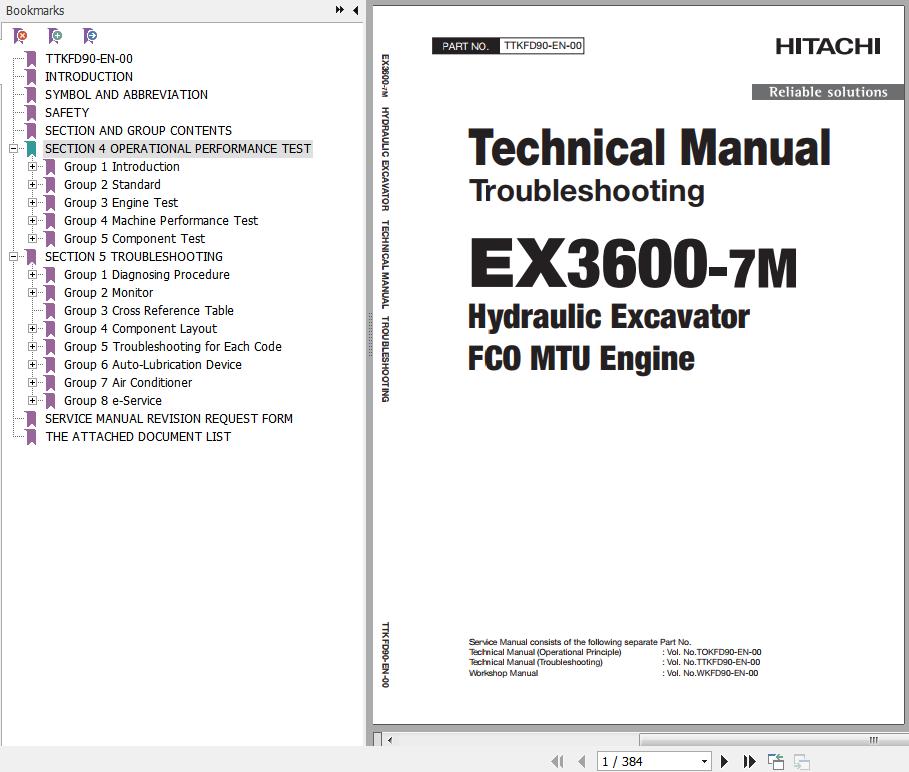Collapse the Bookmarks panel with the left arrow

(355, 10)
